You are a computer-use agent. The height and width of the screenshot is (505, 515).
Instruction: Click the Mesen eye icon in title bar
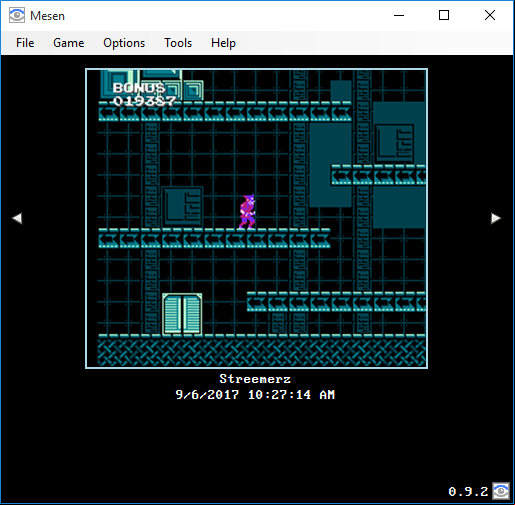[x=17, y=15]
